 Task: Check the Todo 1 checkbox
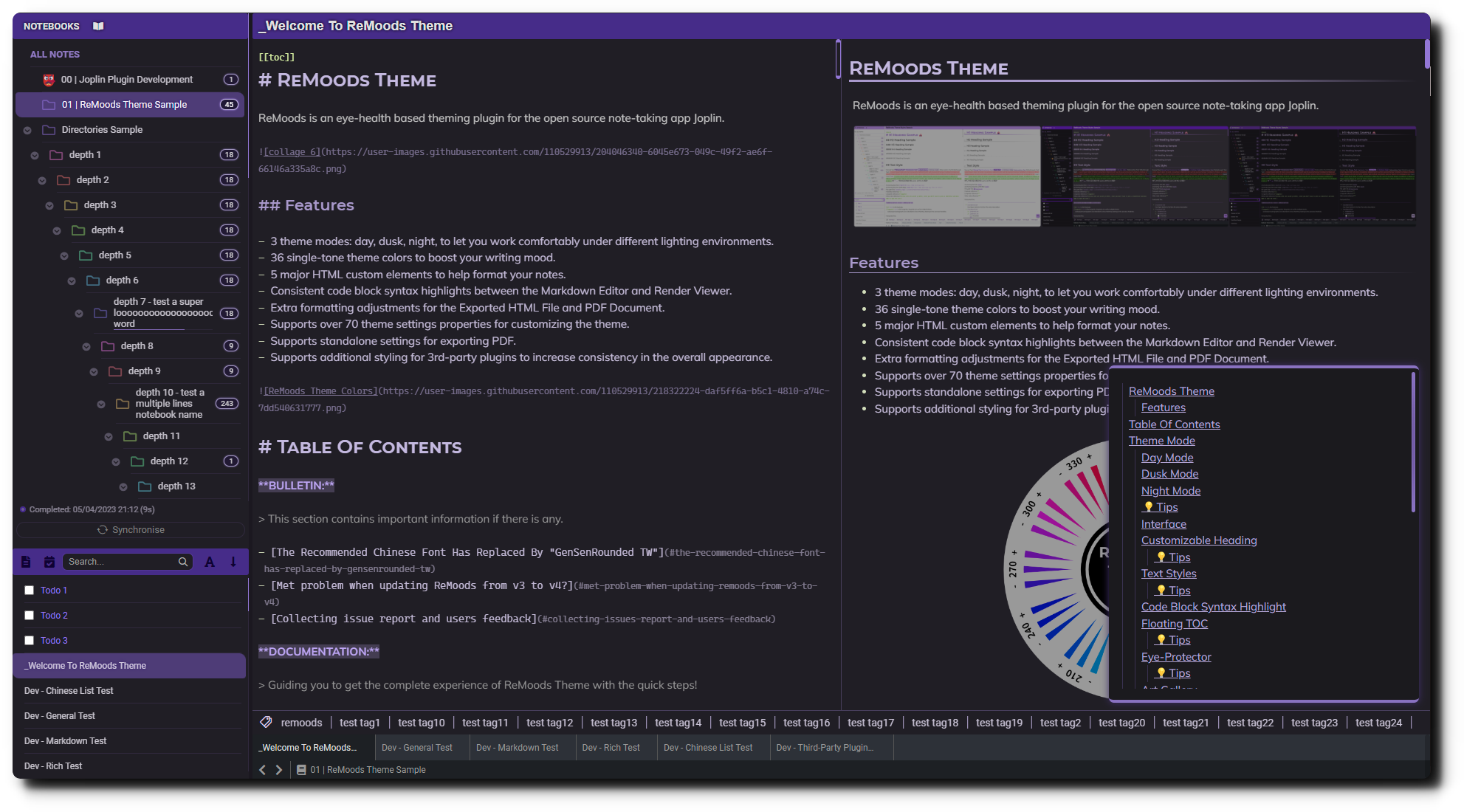[30, 591]
